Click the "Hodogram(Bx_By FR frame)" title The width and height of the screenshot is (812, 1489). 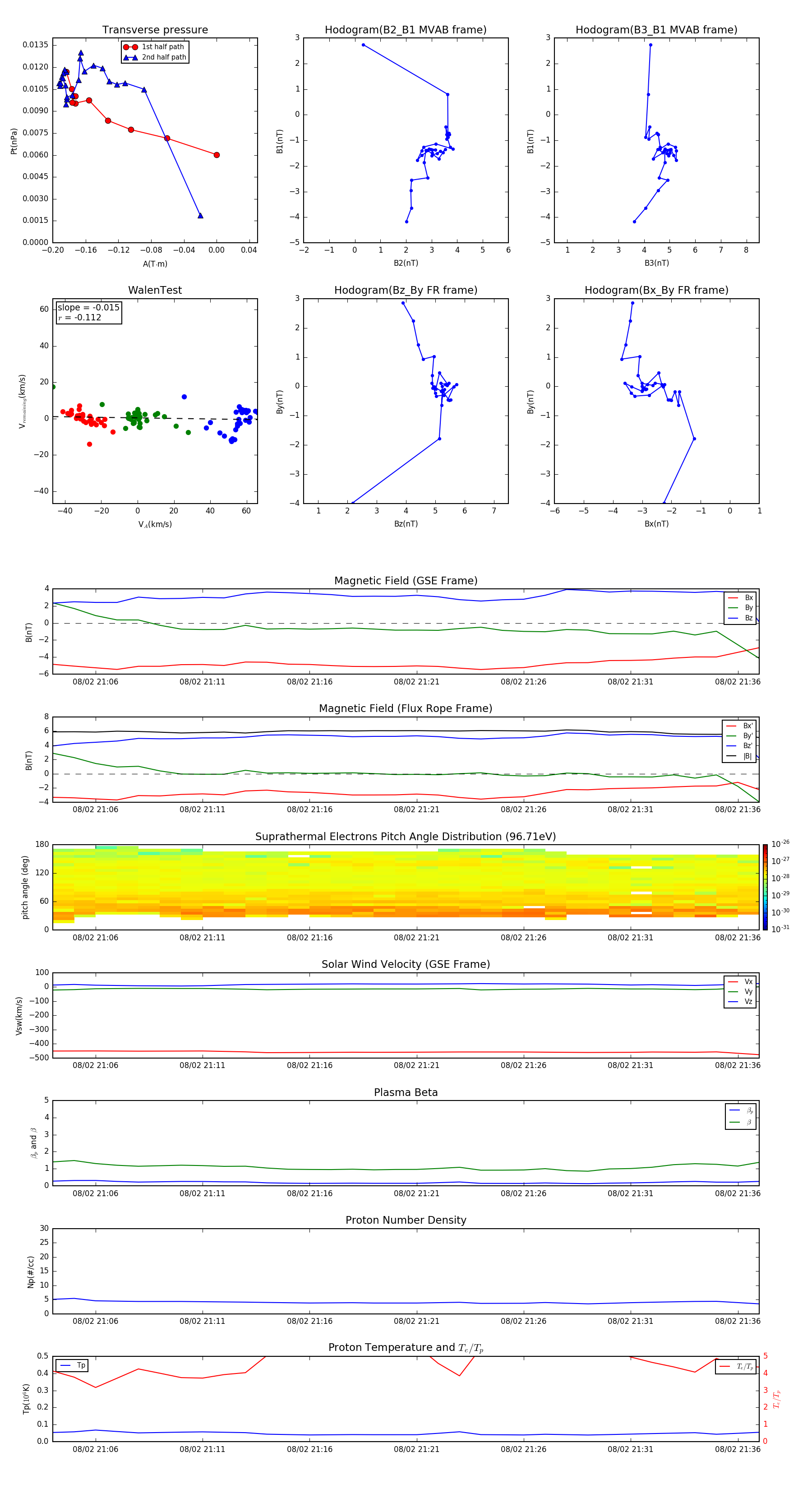coord(656,290)
